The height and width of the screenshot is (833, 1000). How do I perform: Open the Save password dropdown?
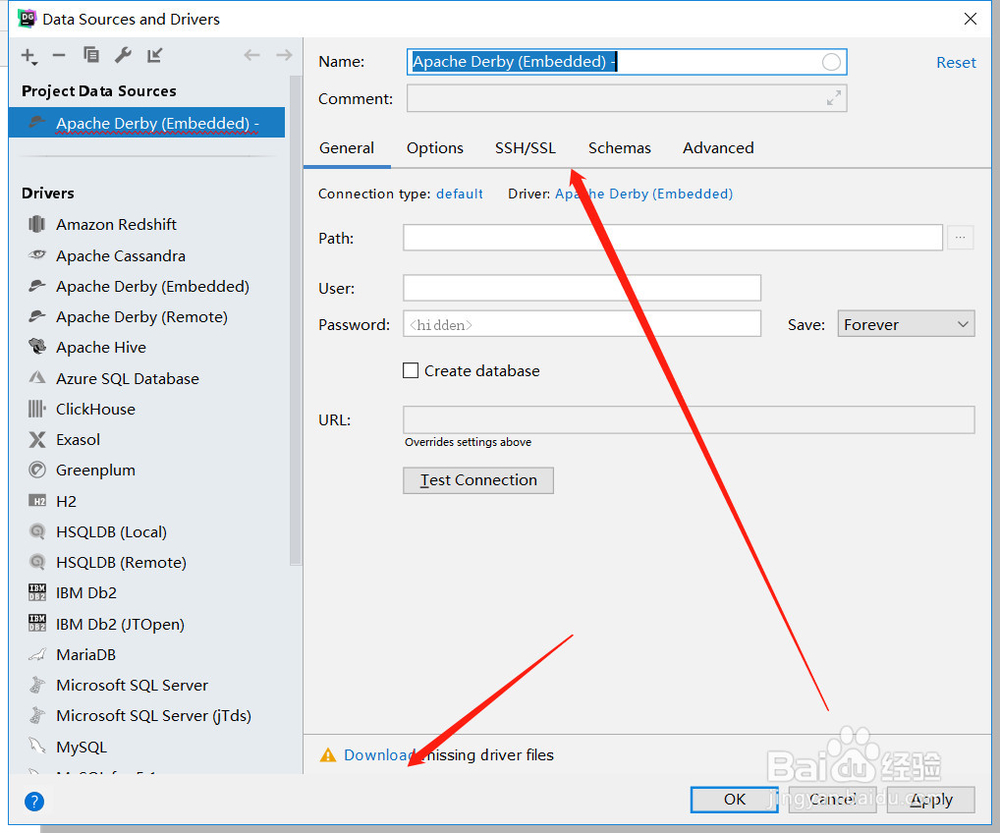point(906,324)
